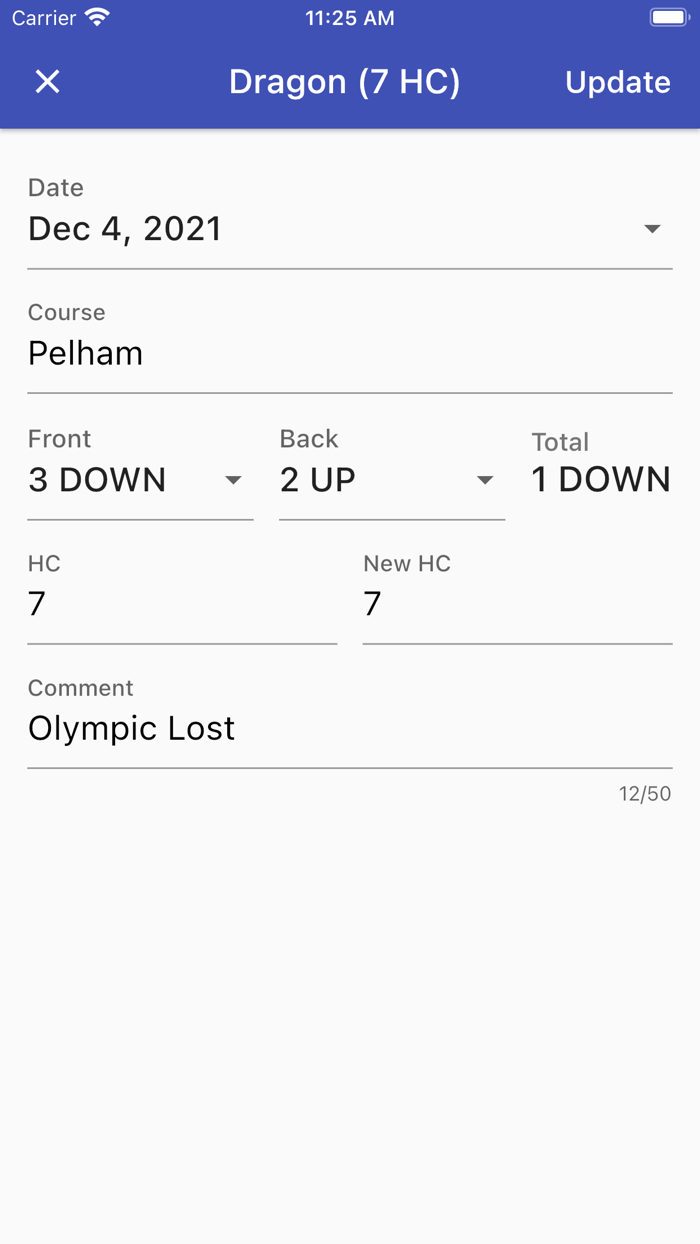Select the 3 DOWN Front value

click(97, 480)
